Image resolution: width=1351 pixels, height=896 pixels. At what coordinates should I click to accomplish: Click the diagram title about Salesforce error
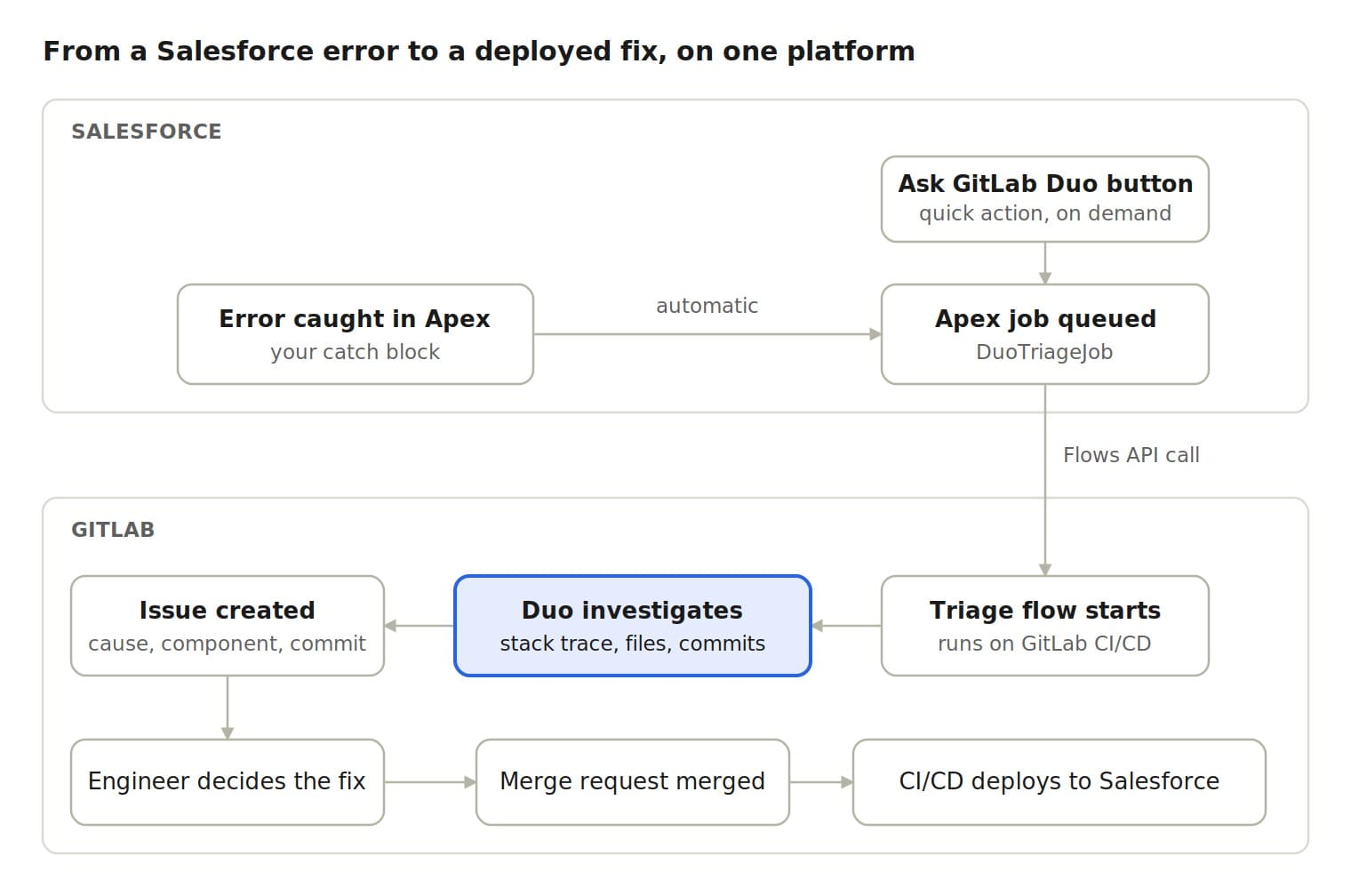(x=479, y=51)
